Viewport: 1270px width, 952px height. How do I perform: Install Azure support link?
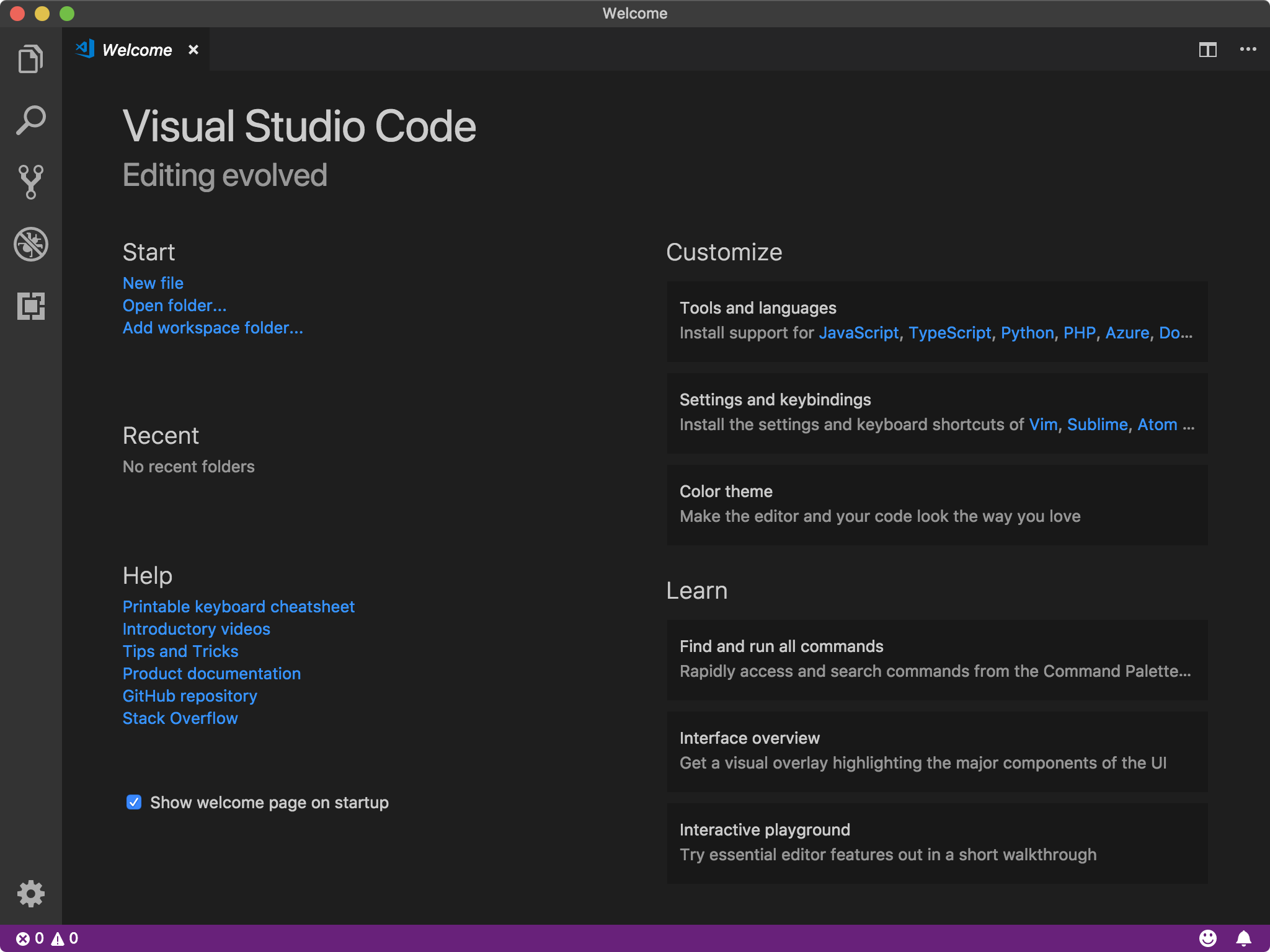point(1127,333)
